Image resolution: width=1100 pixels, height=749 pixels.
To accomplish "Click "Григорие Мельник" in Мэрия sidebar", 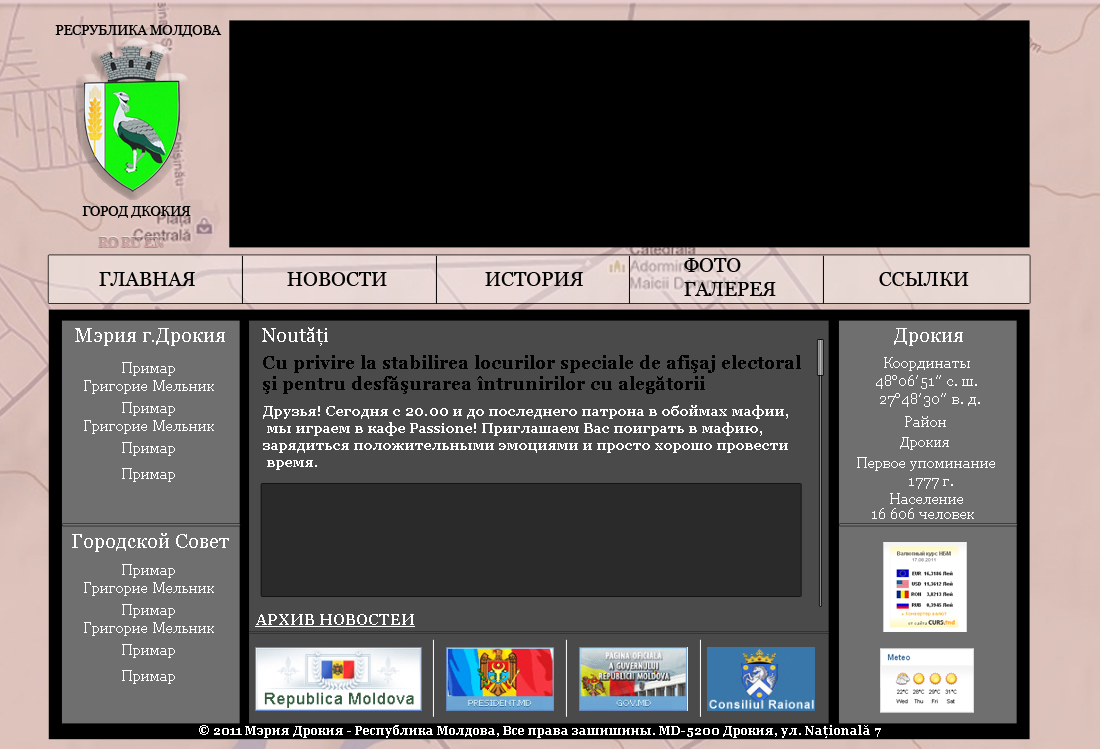I will 148,386.
